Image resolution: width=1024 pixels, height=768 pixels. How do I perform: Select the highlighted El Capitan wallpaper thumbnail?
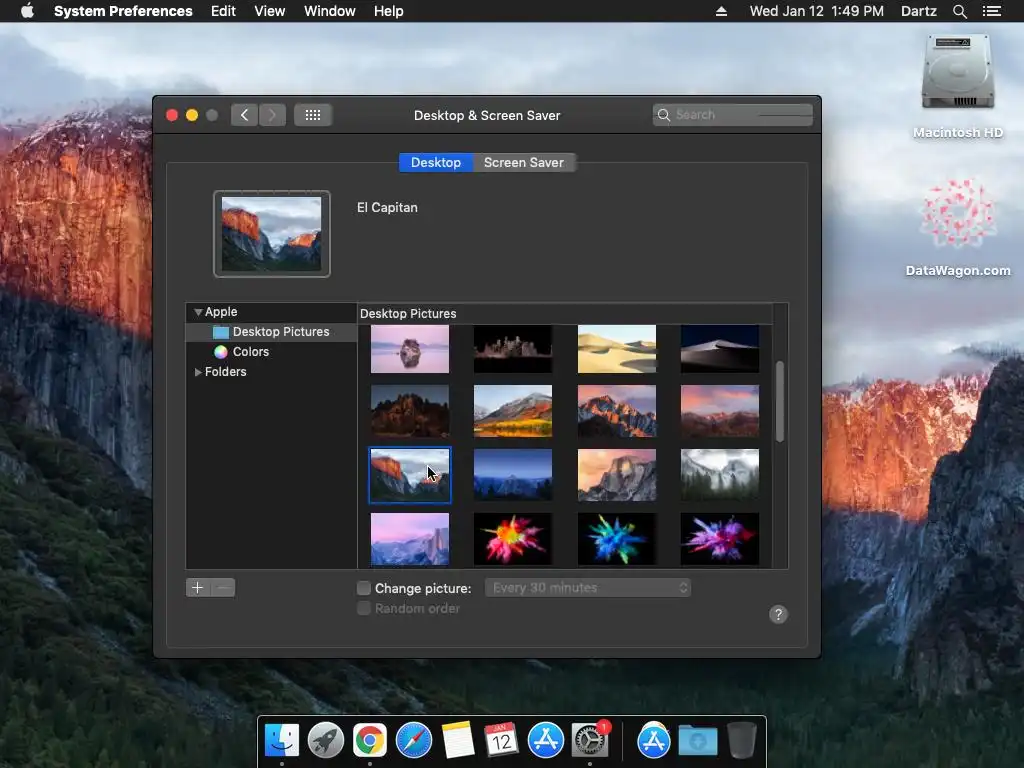pos(410,475)
